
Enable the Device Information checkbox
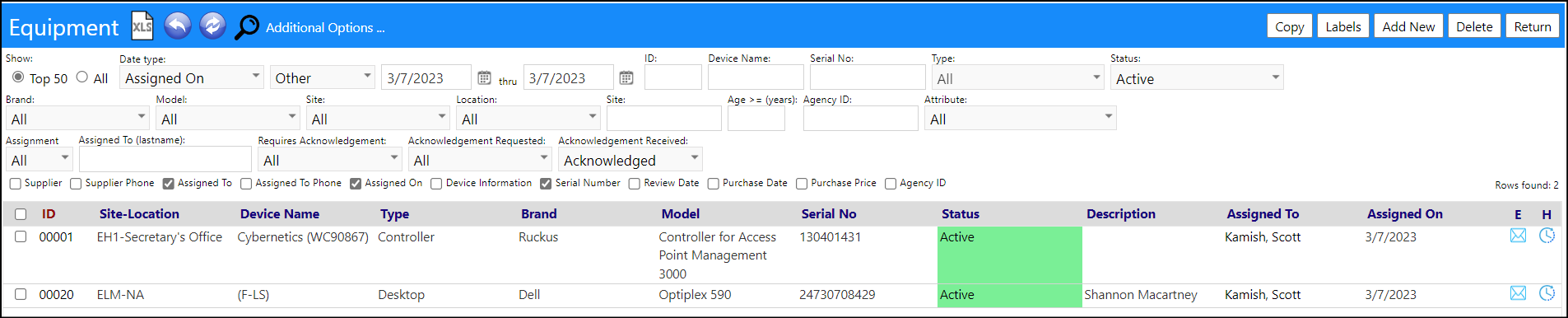tap(436, 184)
